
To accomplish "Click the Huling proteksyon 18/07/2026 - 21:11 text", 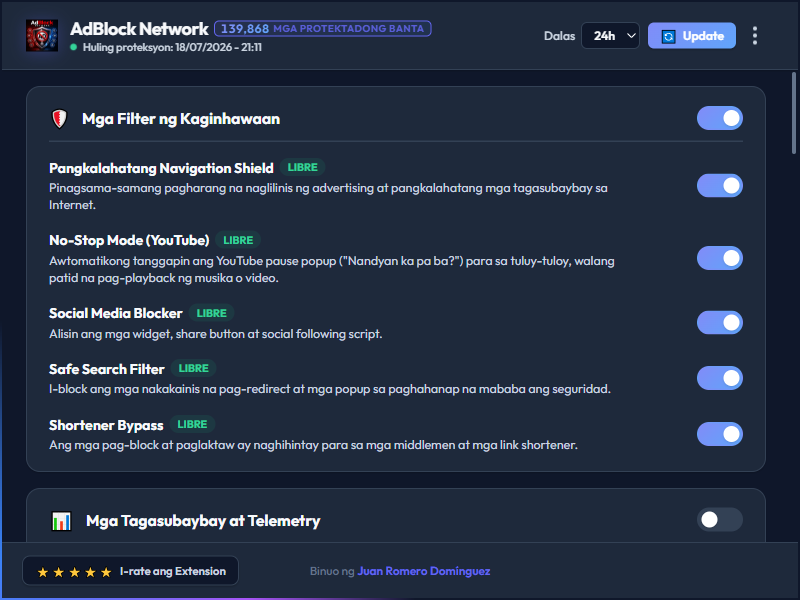I will [x=172, y=47].
